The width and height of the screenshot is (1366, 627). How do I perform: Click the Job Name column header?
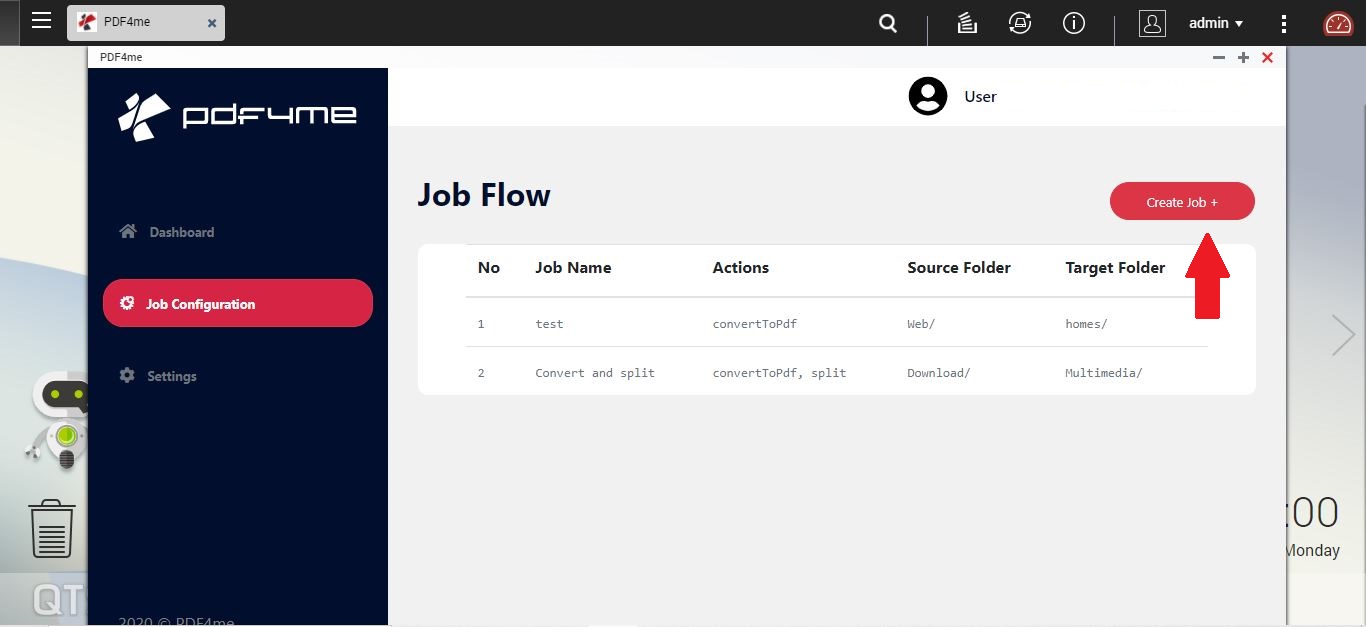click(x=573, y=268)
